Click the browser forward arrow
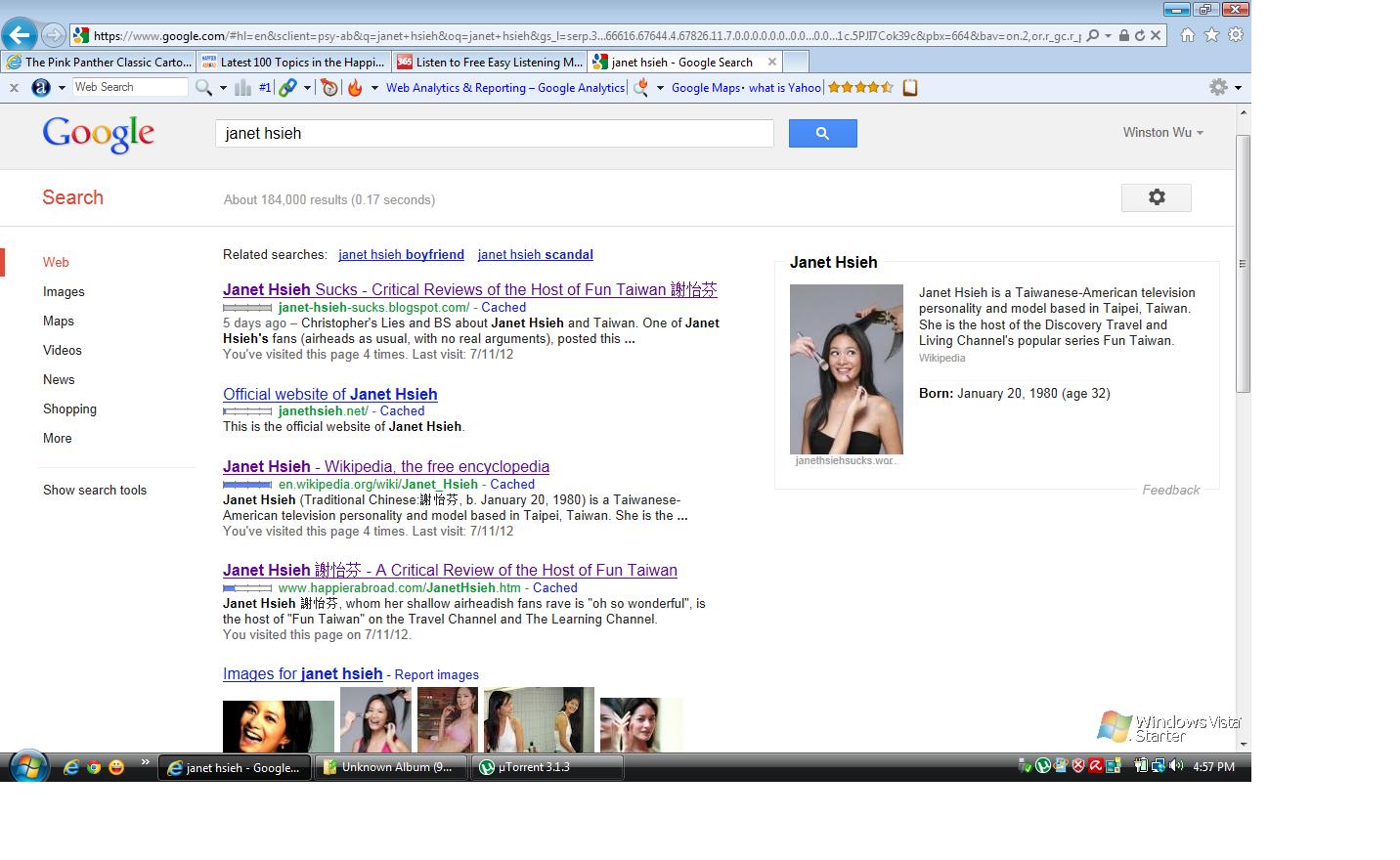This screenshot has width=1400, height=860. coord(54,35)
